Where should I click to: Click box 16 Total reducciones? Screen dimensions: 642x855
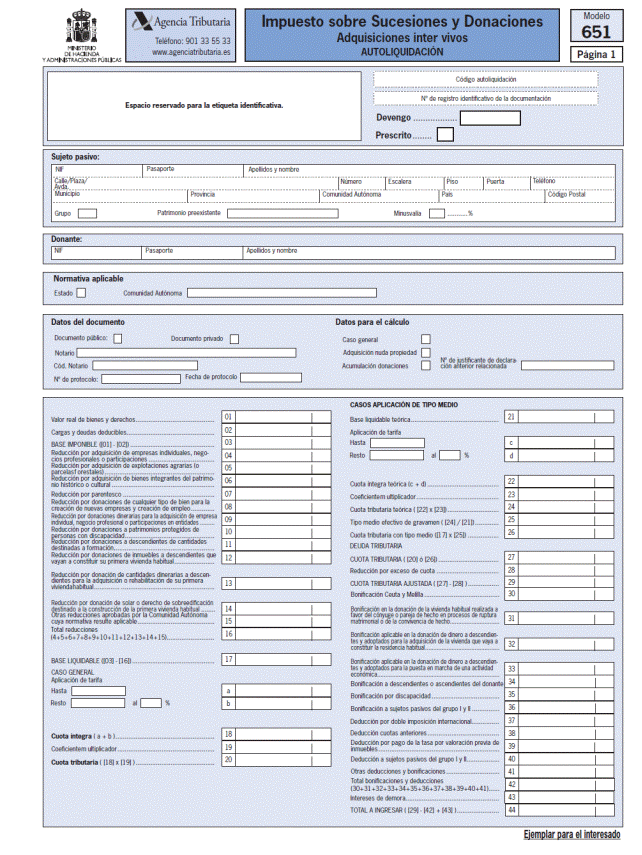(x=283, y=634)
